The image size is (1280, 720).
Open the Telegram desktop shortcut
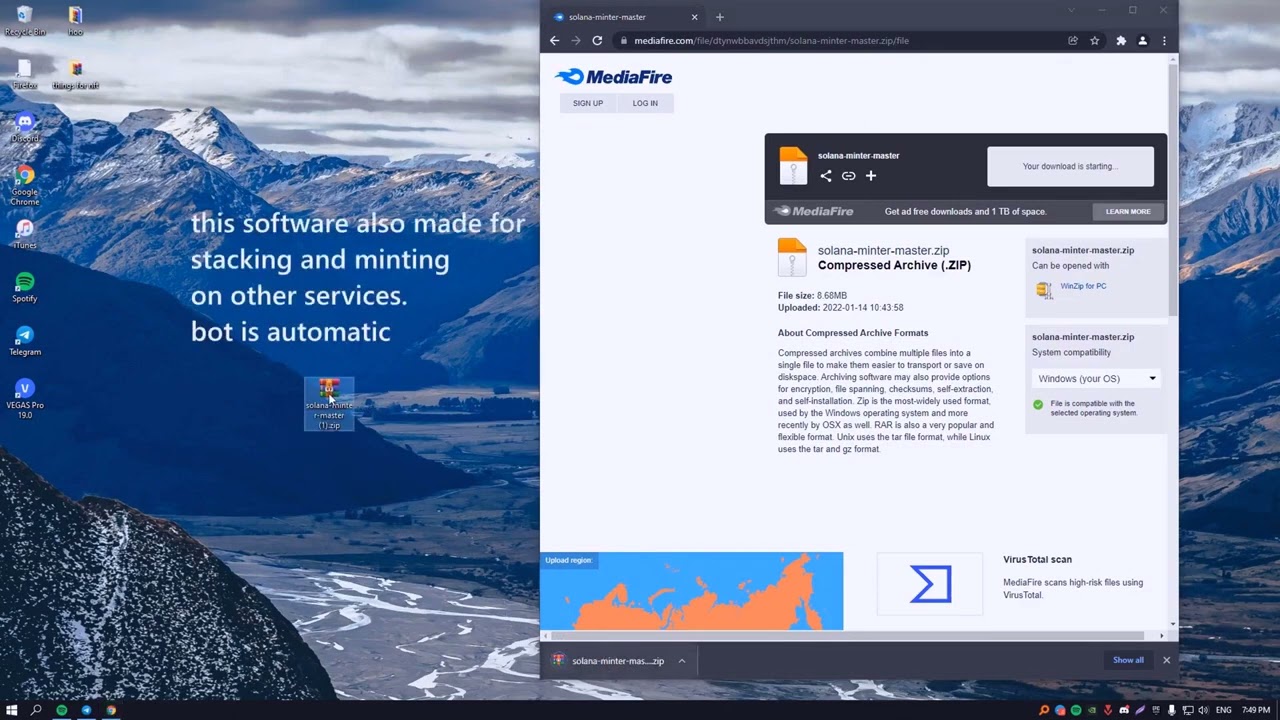[x=25, y=340]
